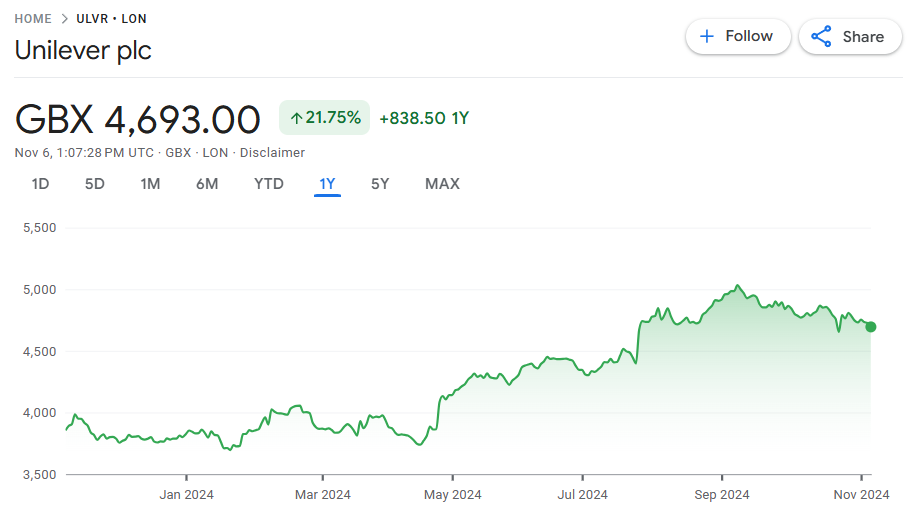The image size is (915, 516).
Task: Show the 1M chart view
Action: (150, 184)
